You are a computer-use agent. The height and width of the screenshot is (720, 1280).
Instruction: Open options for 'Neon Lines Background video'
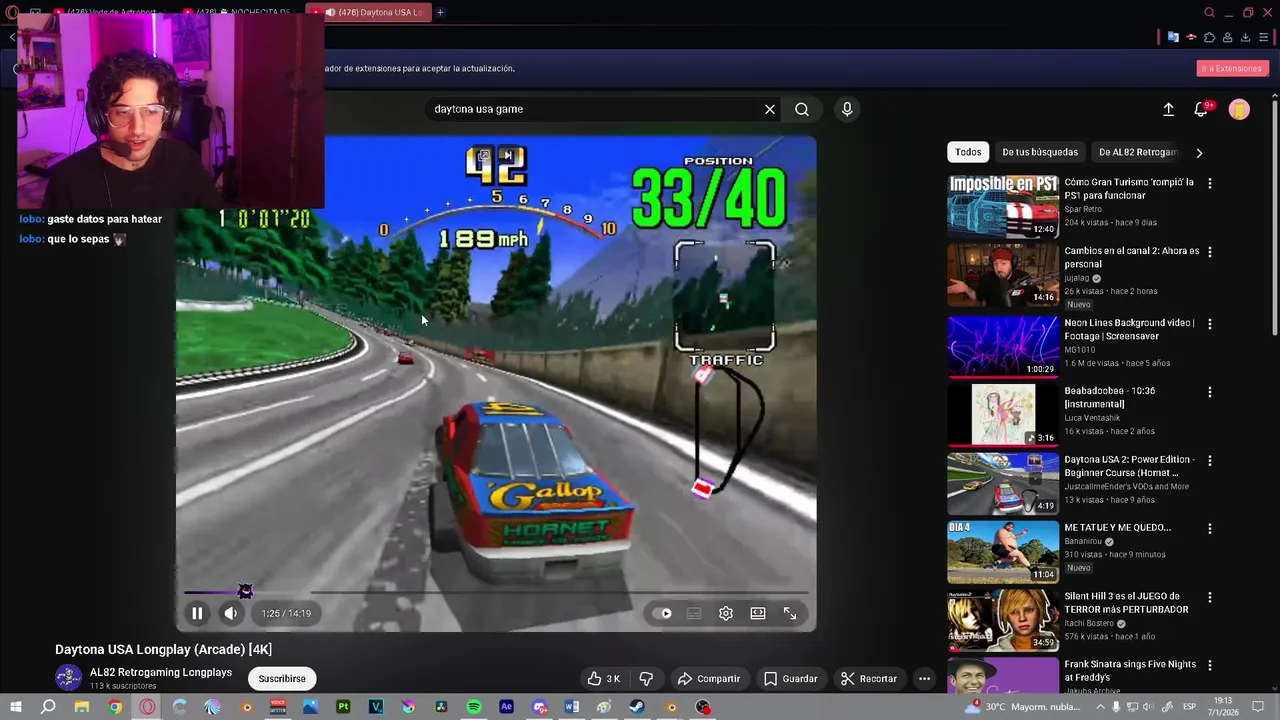tap(1210, 324)
